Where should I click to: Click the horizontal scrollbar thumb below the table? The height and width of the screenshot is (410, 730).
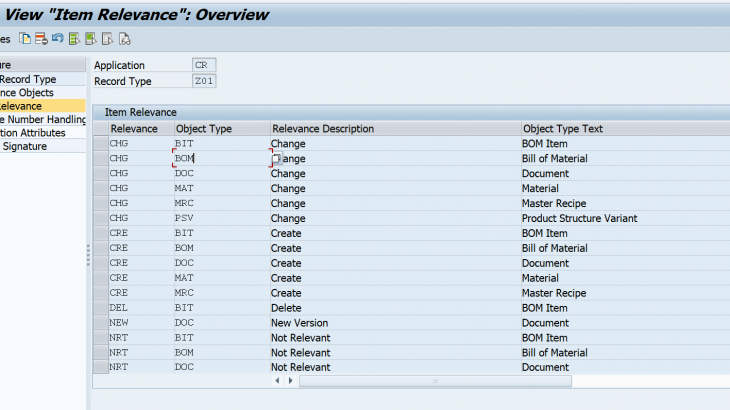pyautogui.click(x=435, y=381)
